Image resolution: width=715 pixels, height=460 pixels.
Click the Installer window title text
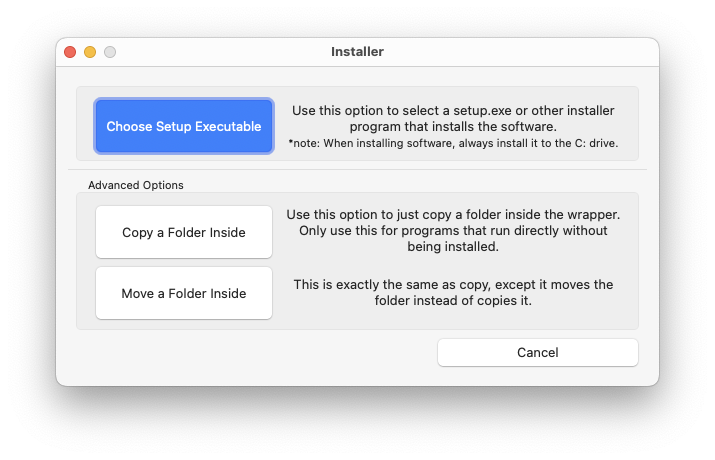[x=357, y=51]
